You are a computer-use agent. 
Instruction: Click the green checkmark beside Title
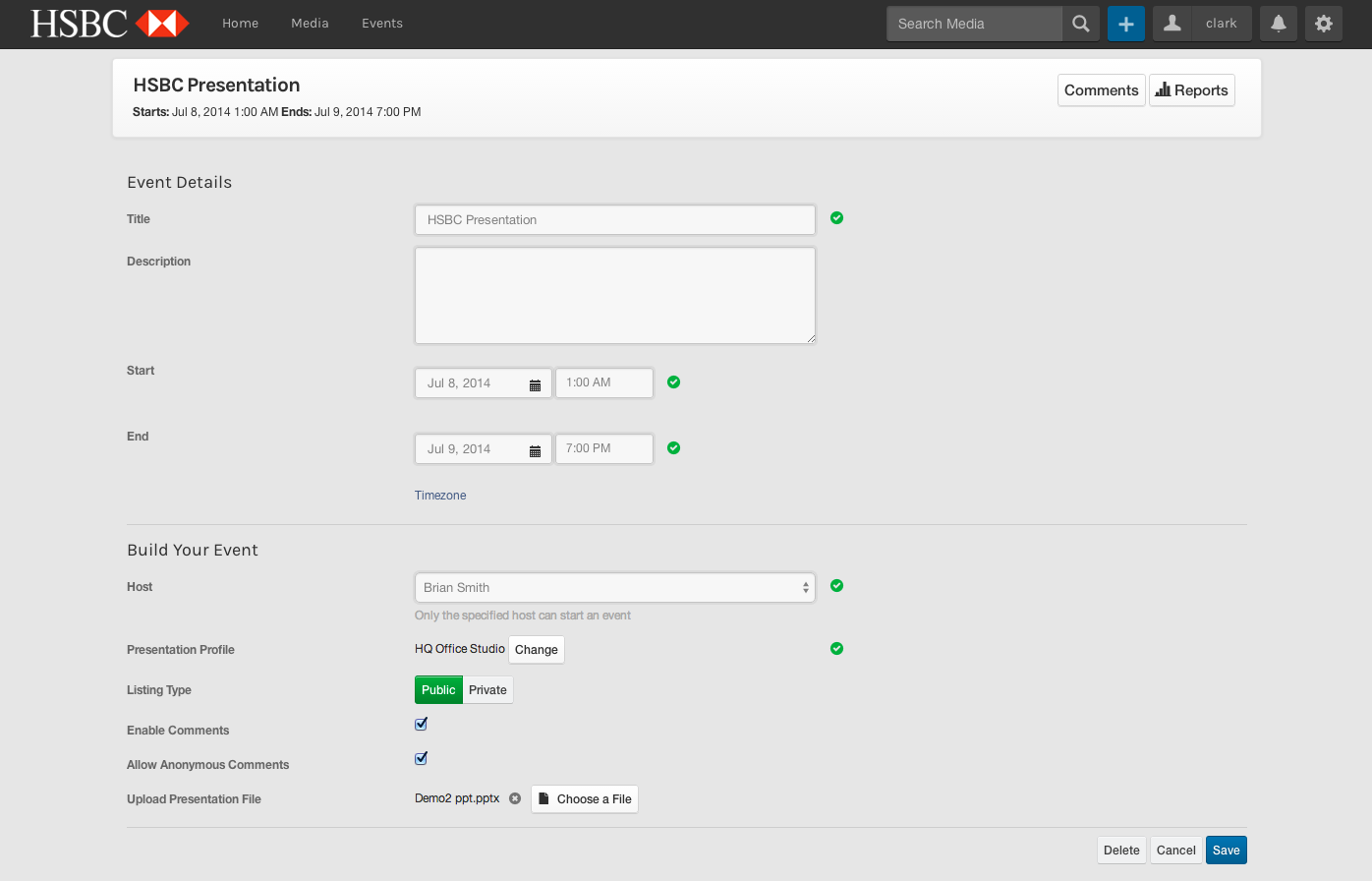(x=837, y=218)
